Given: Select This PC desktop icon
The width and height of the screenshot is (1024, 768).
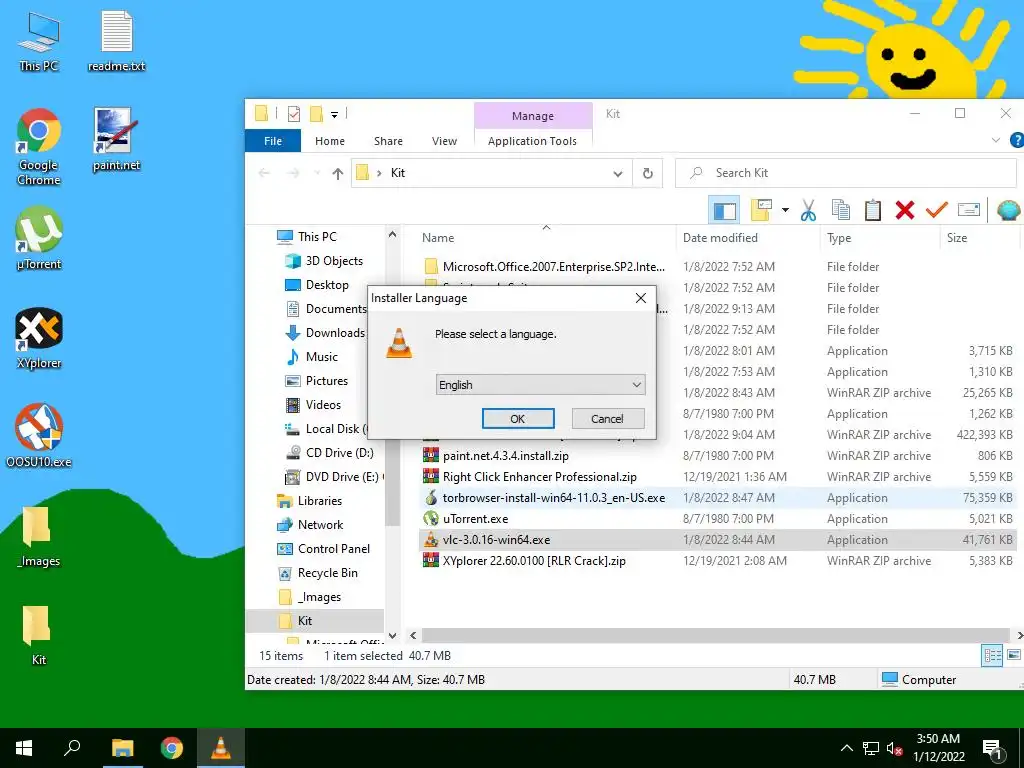Looking at the screenshot, I should coord(39,40).
